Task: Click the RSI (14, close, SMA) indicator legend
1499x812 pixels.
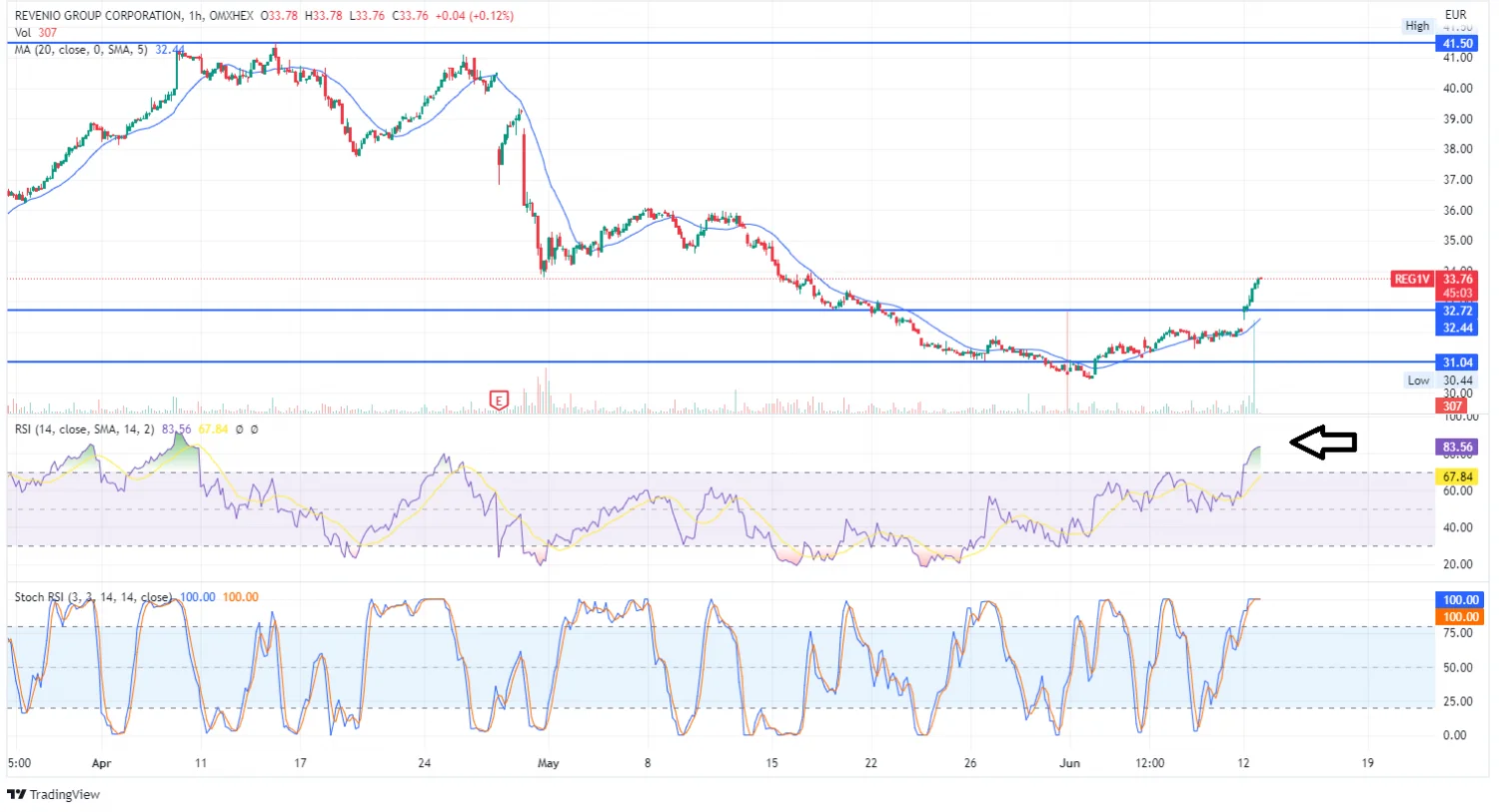Action: coord(84,429)
